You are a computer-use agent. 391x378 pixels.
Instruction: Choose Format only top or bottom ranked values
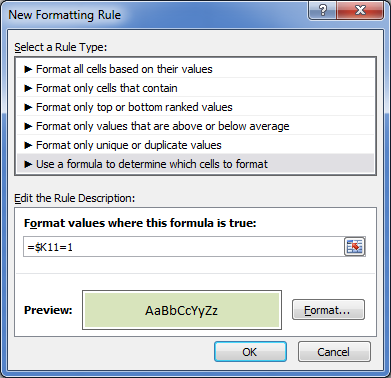pos(196,107)
